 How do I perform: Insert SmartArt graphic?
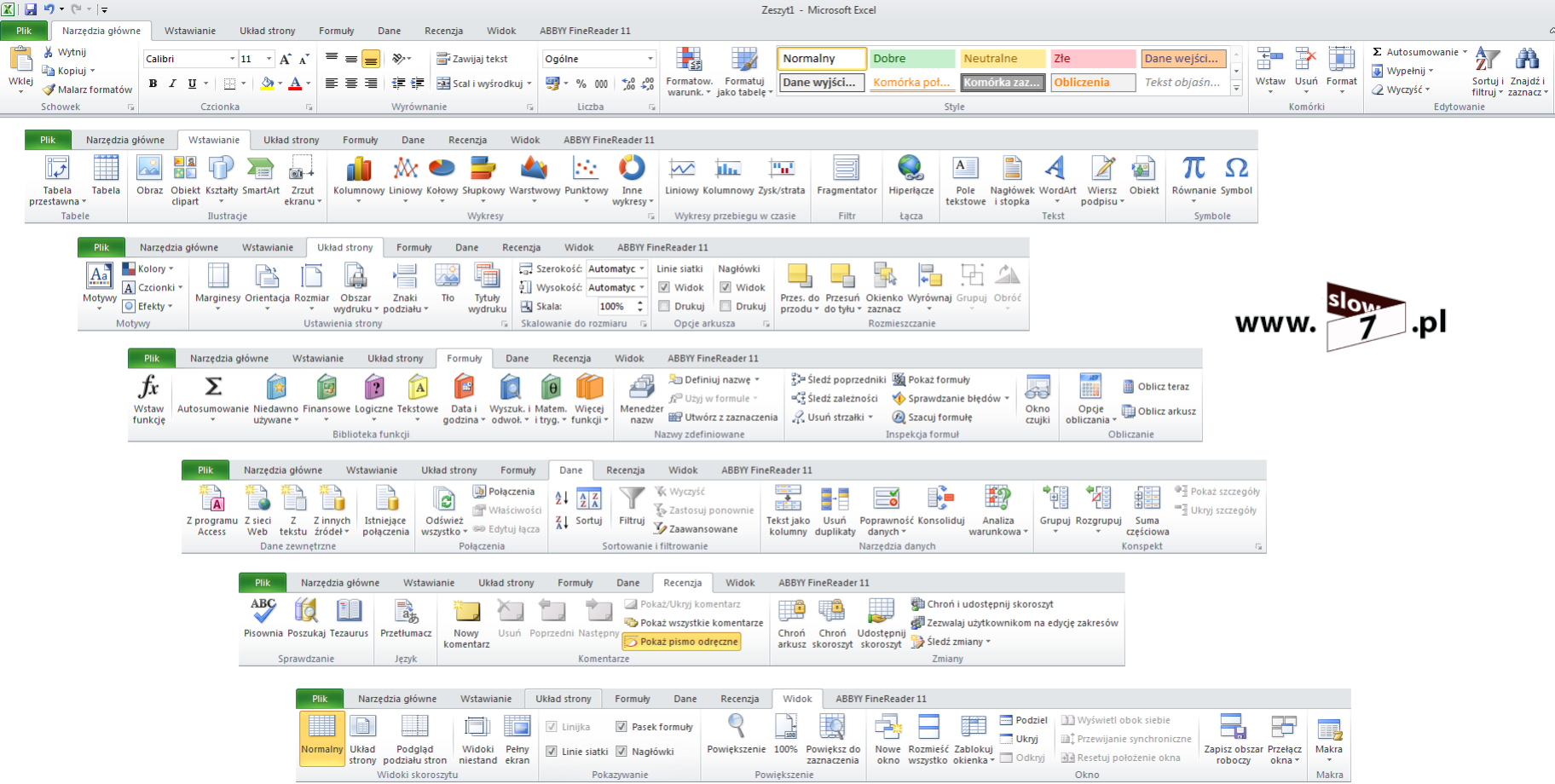[261, 176]
